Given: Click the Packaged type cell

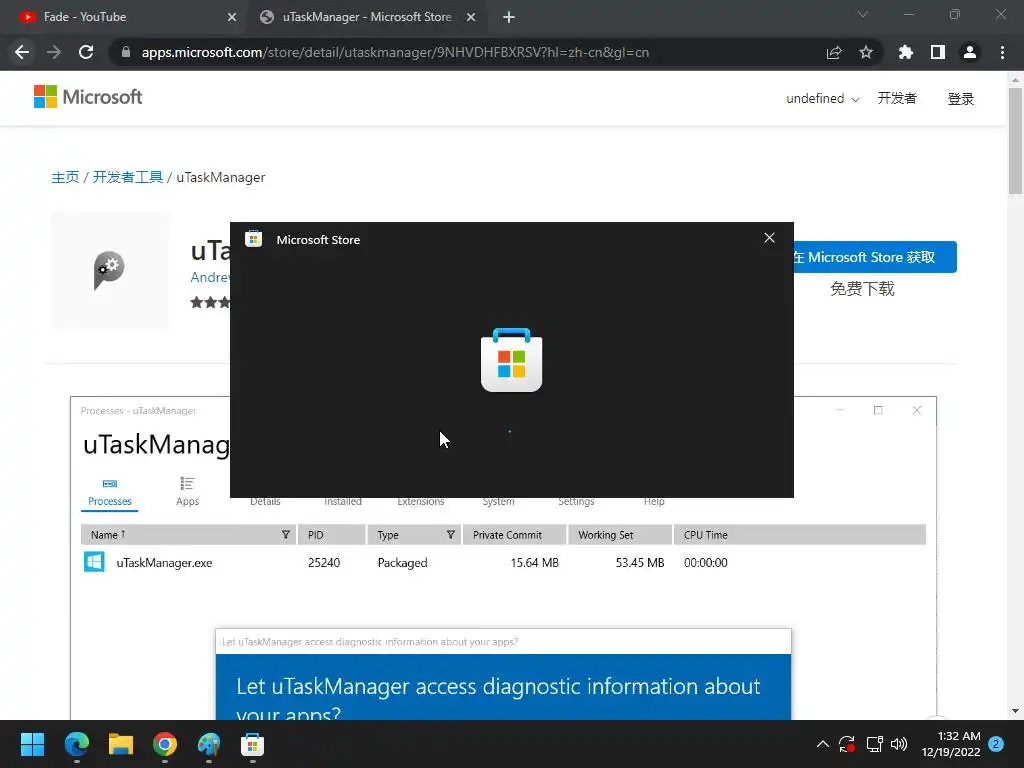Looking at the screenshot, I should coord(402,563).
